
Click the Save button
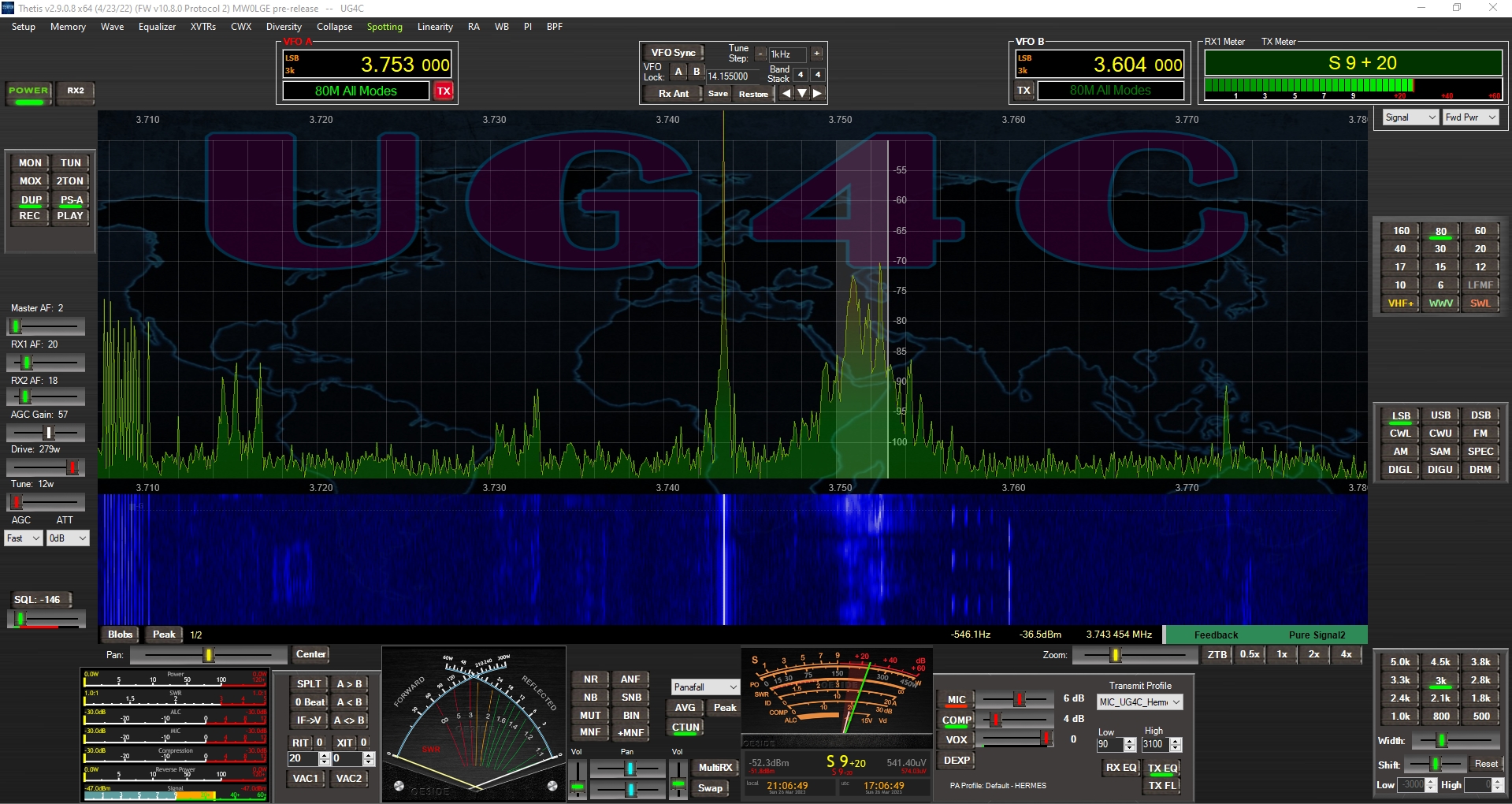click(718, 94)
